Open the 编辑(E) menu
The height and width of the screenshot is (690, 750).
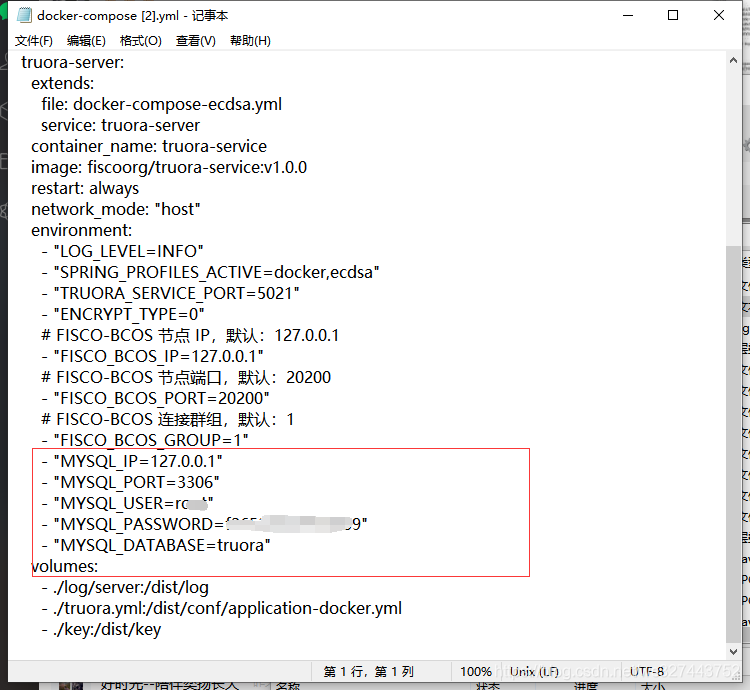(86, 41)
